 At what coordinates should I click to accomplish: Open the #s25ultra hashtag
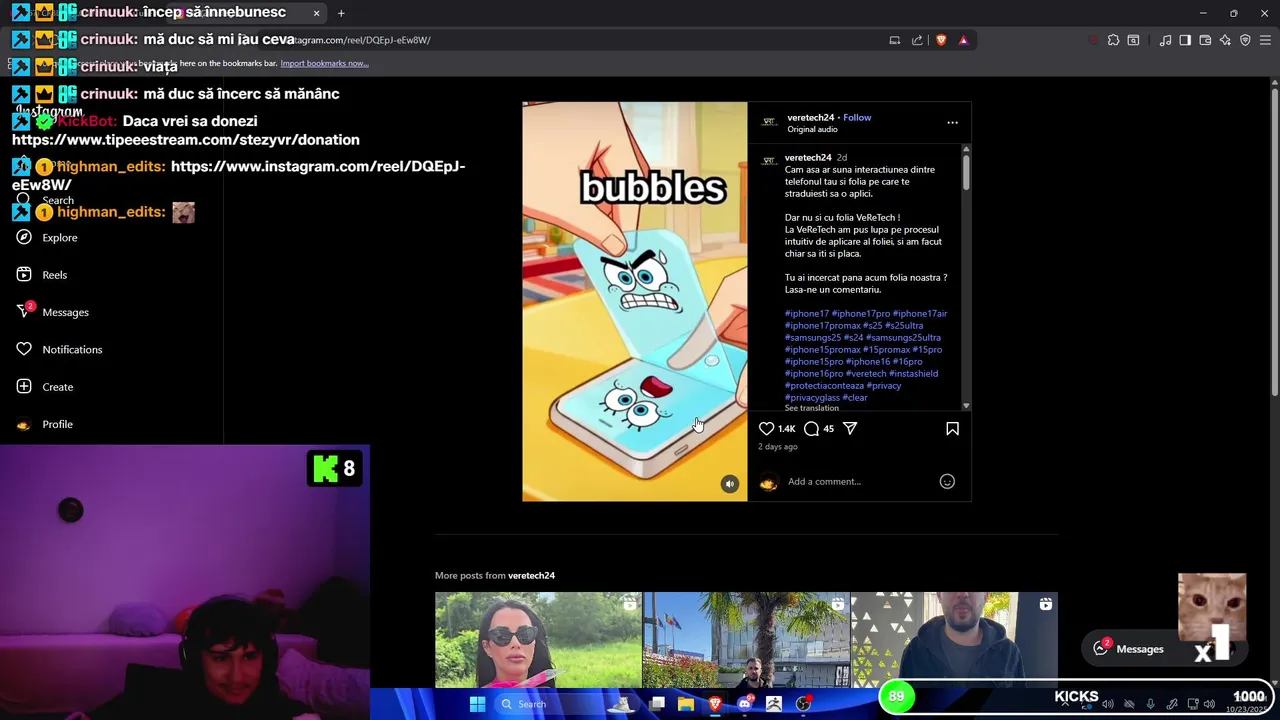point(904,325)
